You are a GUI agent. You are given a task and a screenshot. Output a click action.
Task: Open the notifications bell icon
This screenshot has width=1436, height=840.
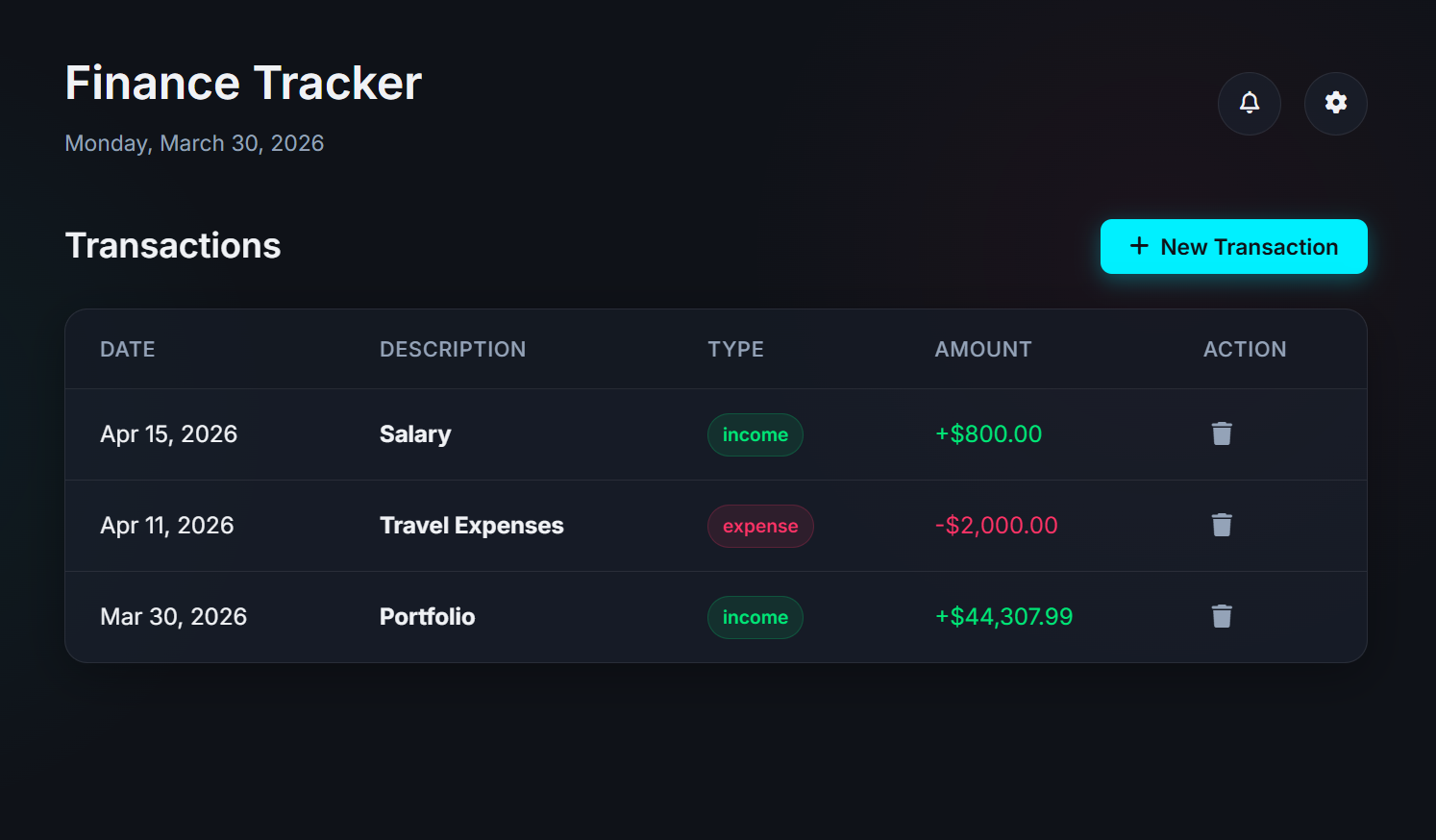click(1250, 103)
